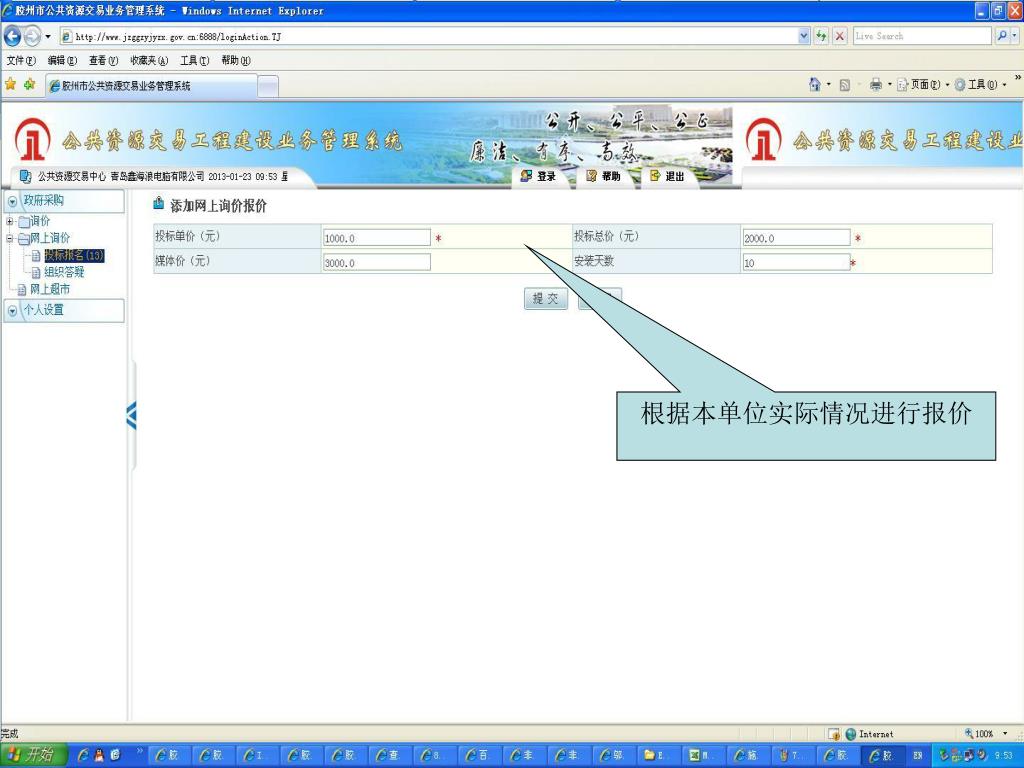
Task: Hide the sidebar using the blue arrow handle
Action: tap(131, 416)
